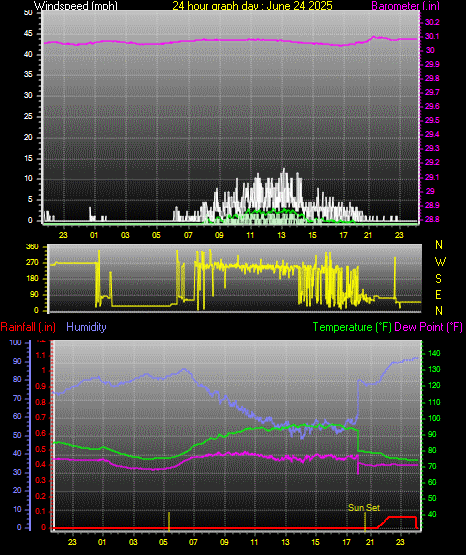Click the '270' wind direction axis value
Viewport: 466px width, 555px height.
click(x=33, y=263)
